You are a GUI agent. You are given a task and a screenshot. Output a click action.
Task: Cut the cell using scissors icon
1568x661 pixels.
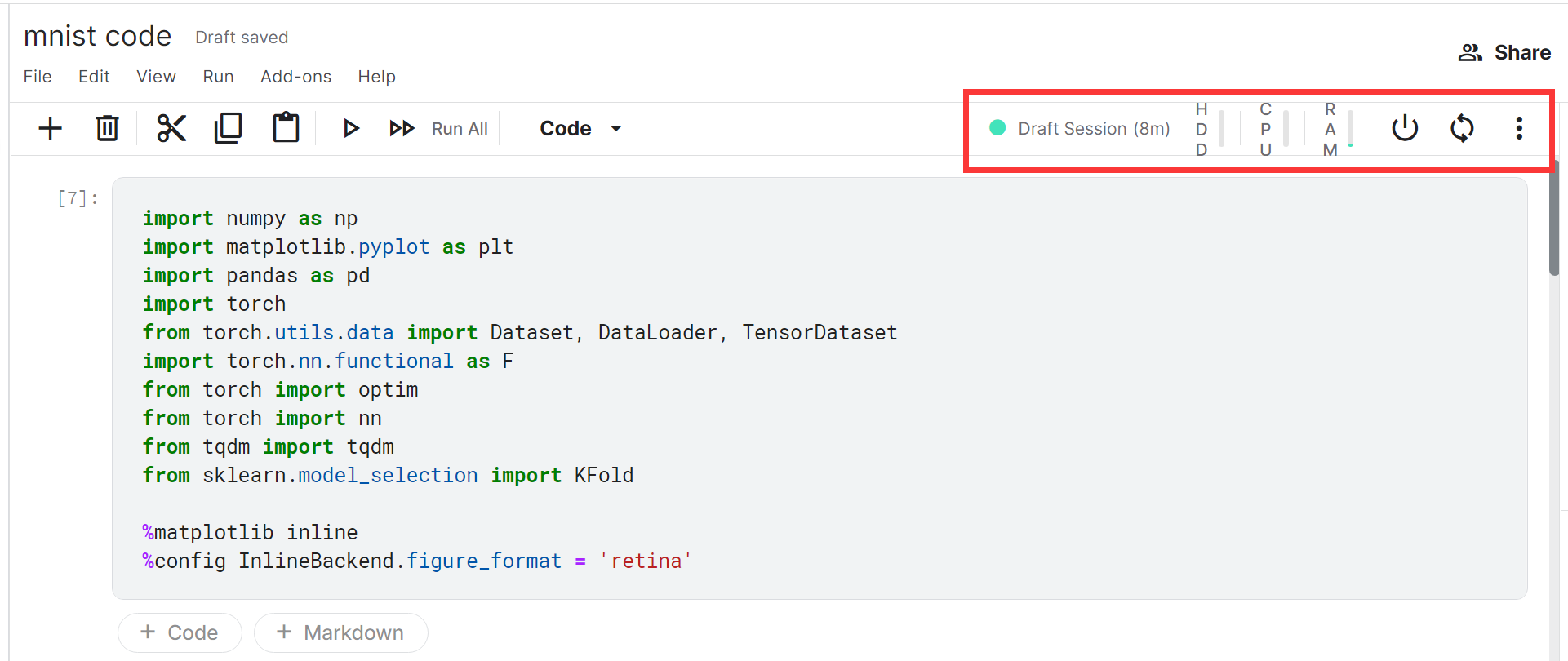[171, 128]
